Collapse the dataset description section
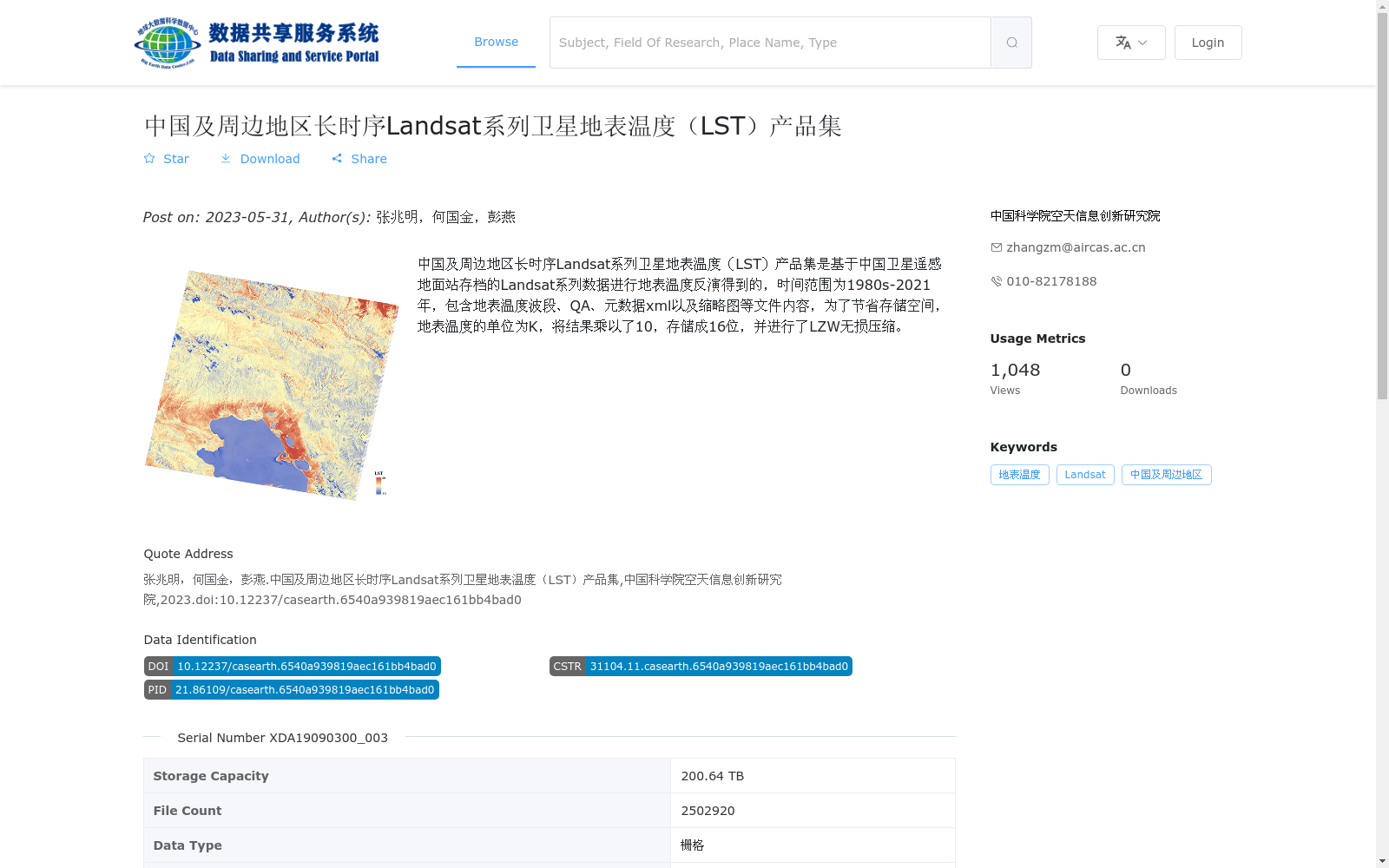1389x868 pixels. (152, 737)
